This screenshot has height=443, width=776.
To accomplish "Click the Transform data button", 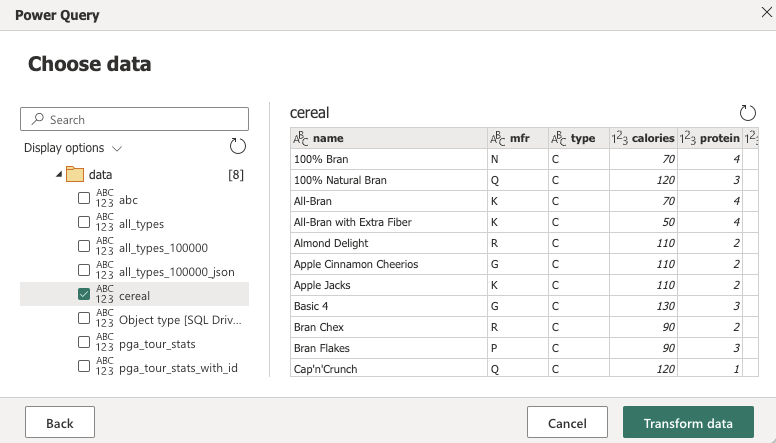I will [688, 423].
